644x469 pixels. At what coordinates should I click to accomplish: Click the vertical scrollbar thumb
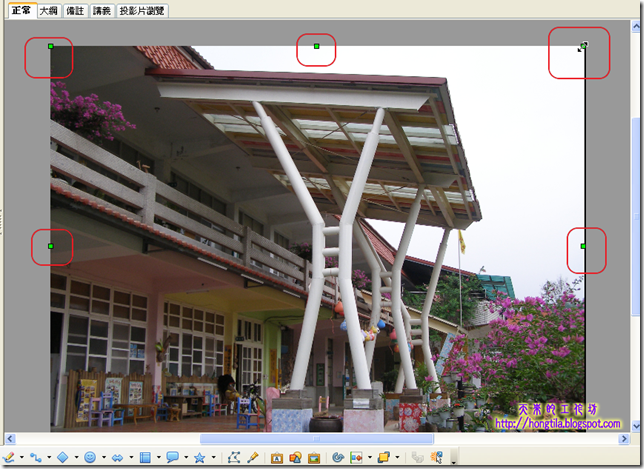tap(636, 217)
